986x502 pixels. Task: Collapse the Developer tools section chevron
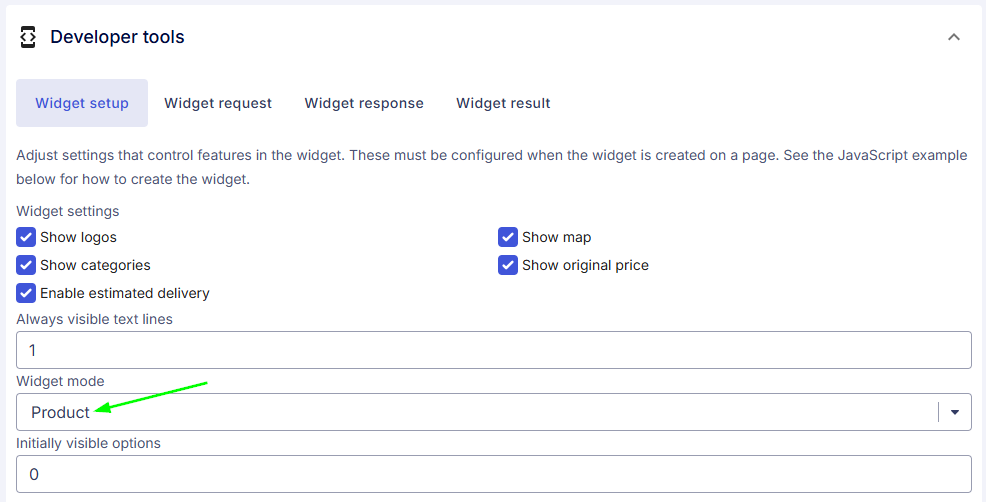point(954,37)
